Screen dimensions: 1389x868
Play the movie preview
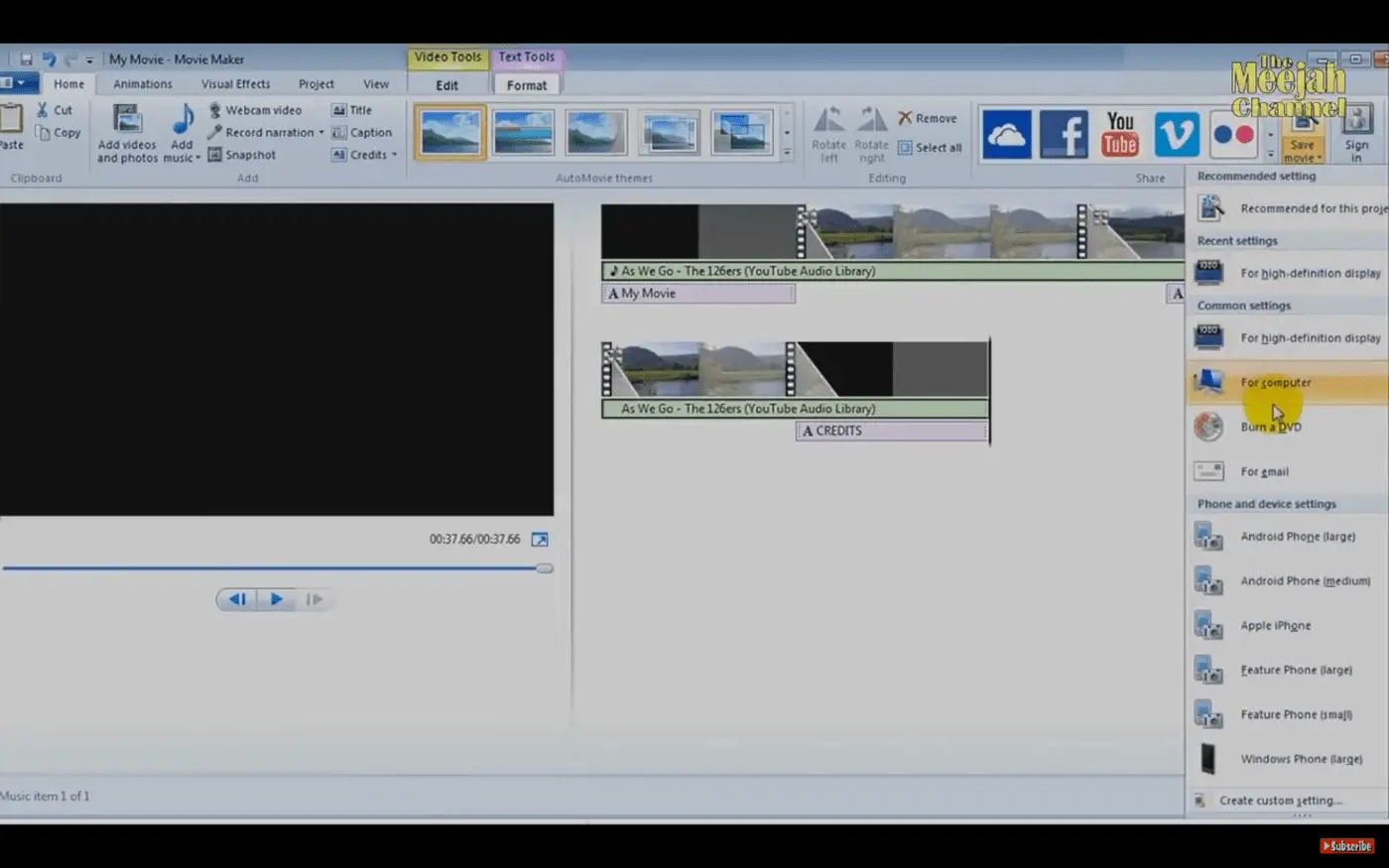pos(276,599)
